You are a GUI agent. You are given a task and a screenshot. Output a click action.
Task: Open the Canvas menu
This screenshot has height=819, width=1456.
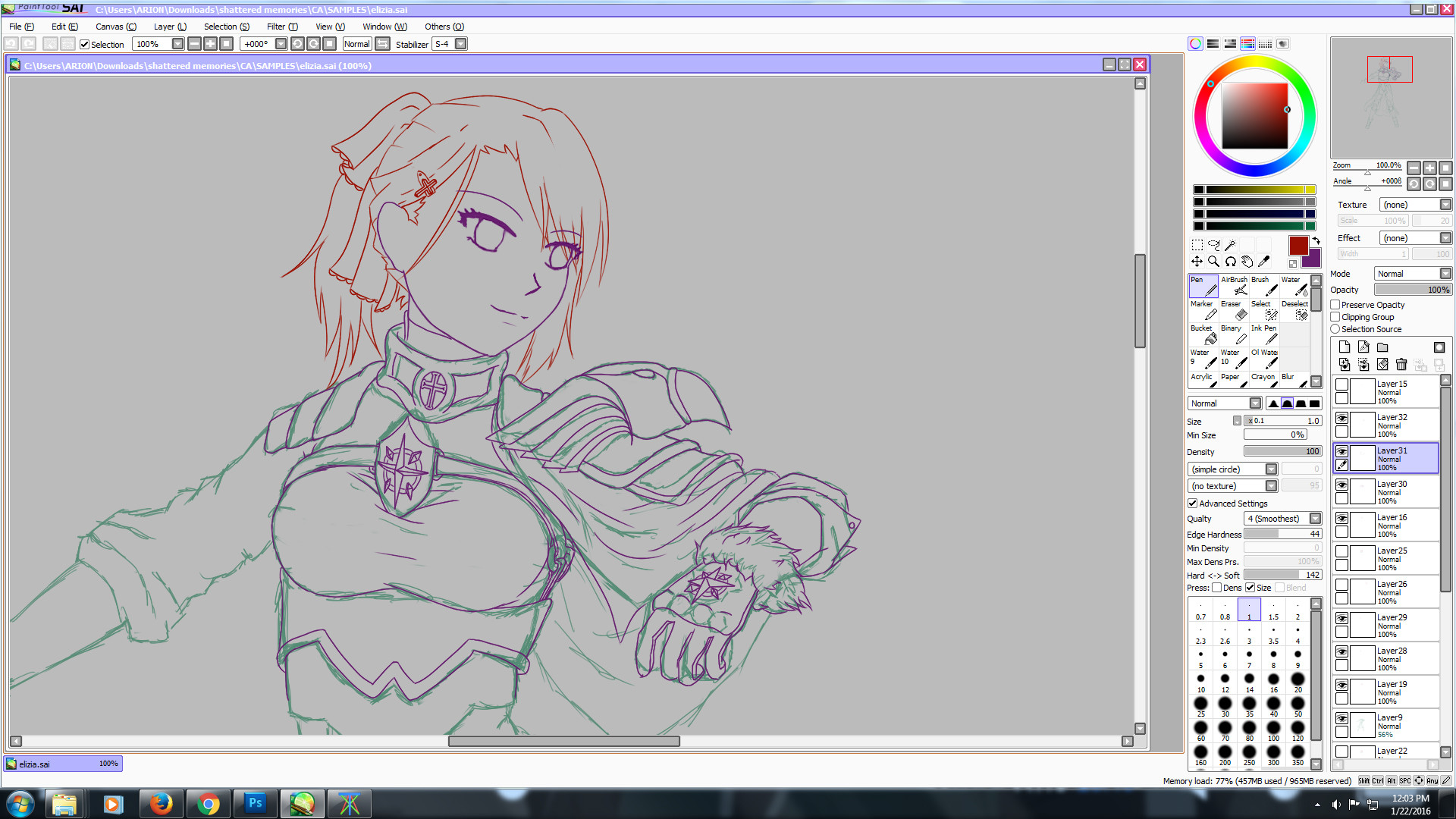[115, 27]
